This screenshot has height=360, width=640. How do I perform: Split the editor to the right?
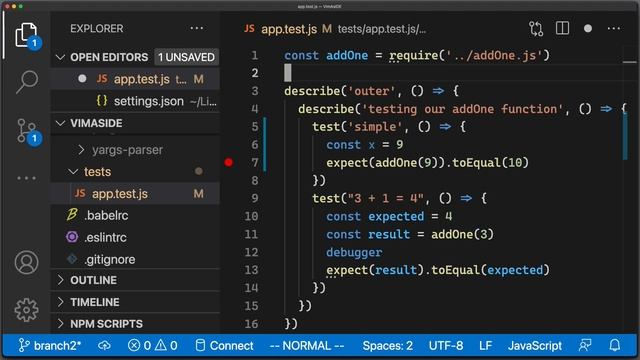pos(562,29)
